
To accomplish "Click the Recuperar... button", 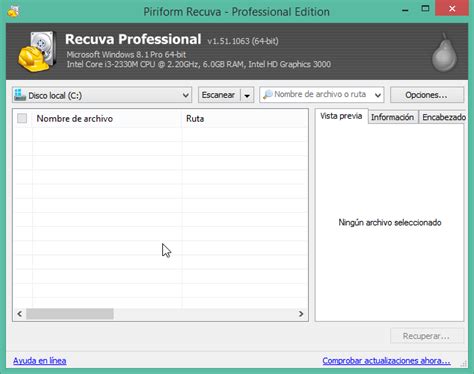I will (x=427, y=336).
